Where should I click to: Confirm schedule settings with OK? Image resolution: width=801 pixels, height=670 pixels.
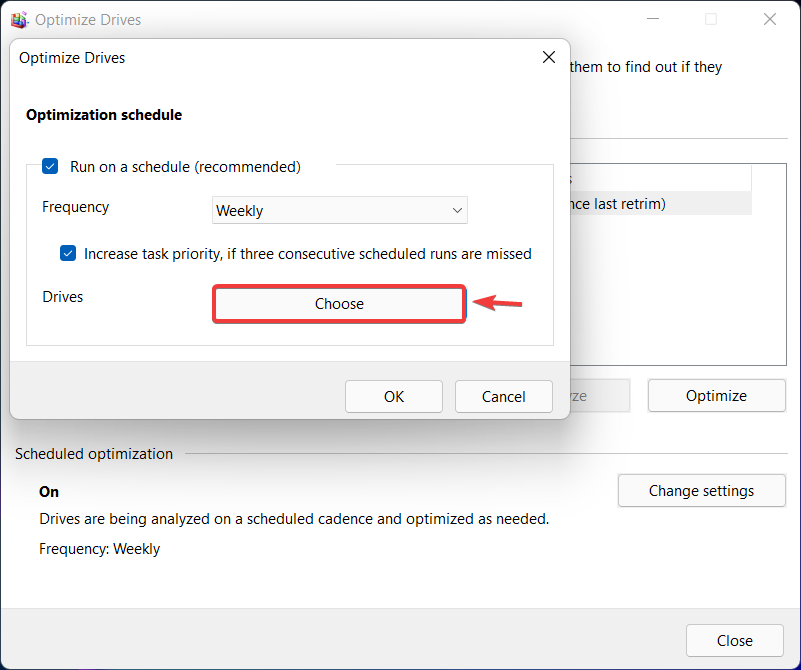click(393, 396)
